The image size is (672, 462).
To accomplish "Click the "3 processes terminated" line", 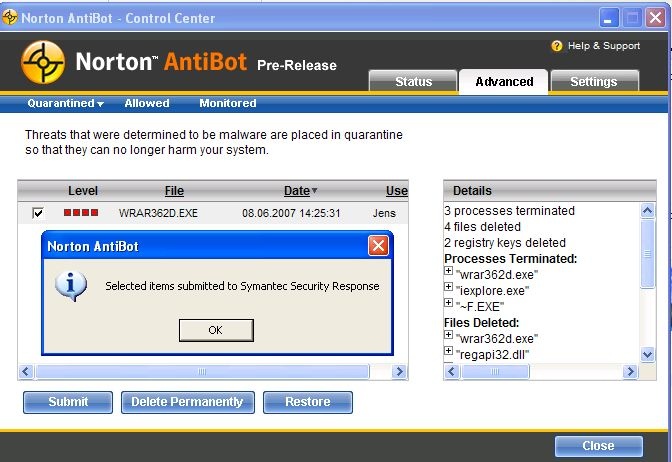I will tap(509, 211).
